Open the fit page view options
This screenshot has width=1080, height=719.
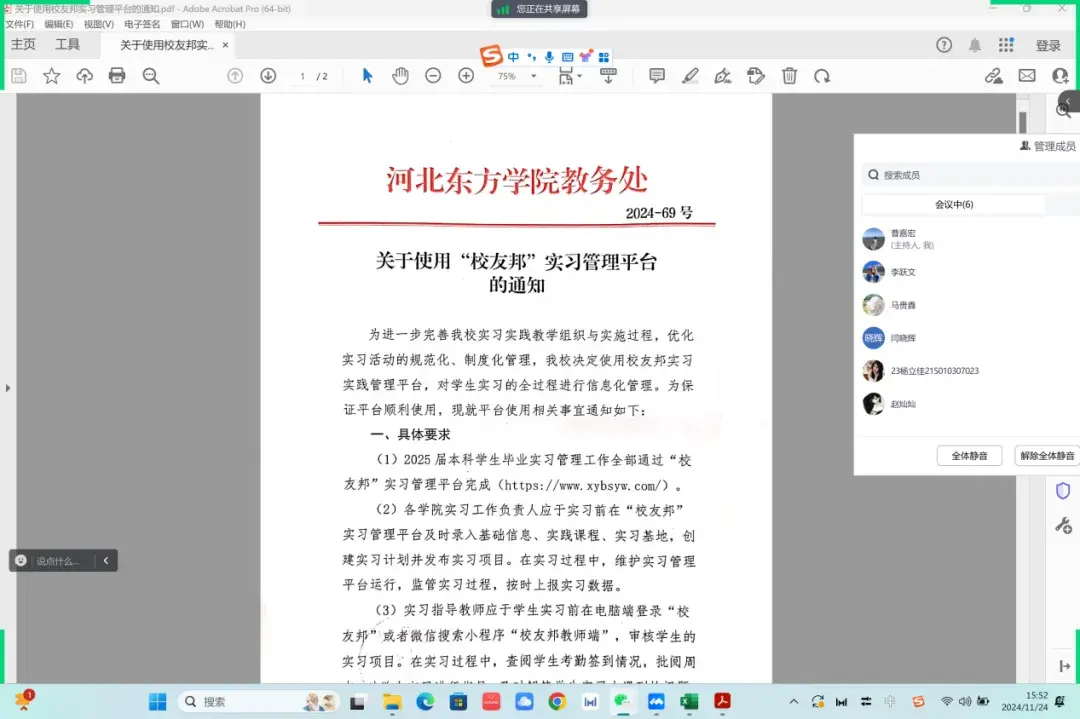point(570,76)
